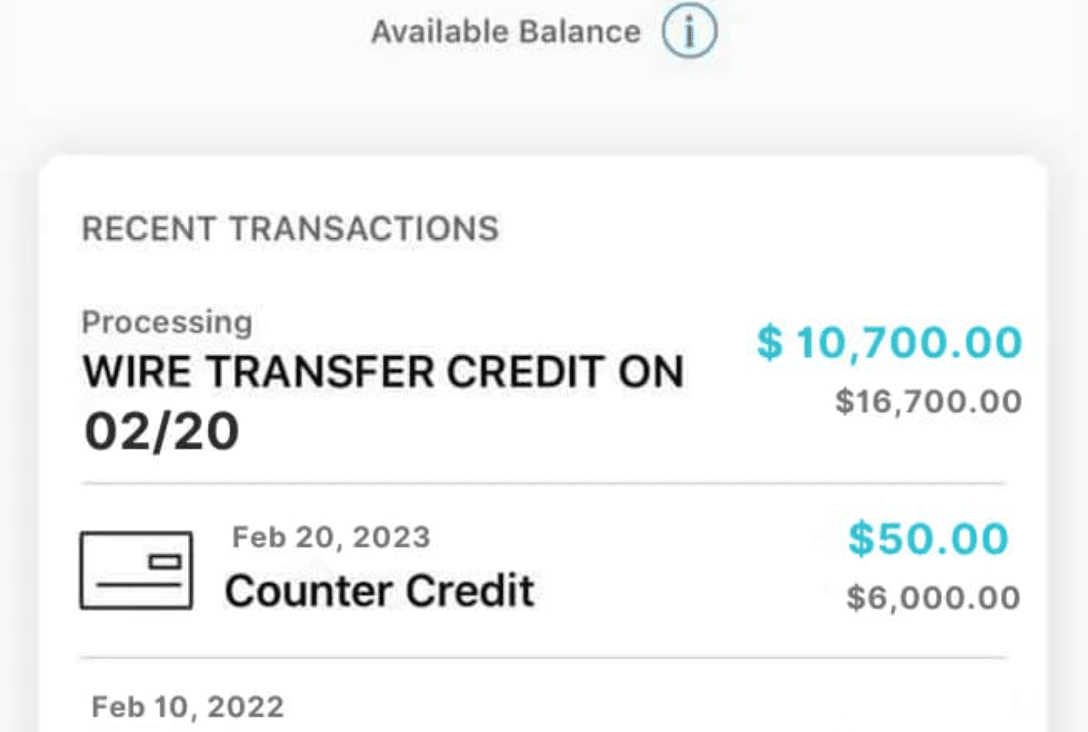
Task: Tap the divider below the wire transfer
Action: 543,483
